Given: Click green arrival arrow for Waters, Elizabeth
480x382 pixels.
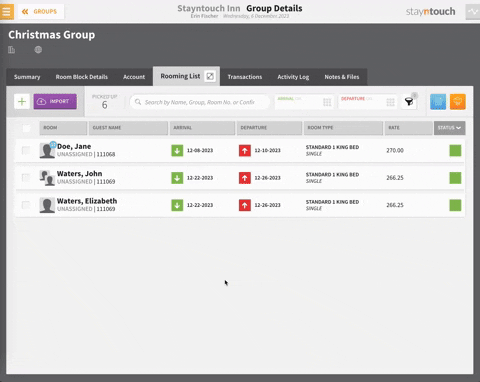Looking at the screenshot, I should (177, 205).
